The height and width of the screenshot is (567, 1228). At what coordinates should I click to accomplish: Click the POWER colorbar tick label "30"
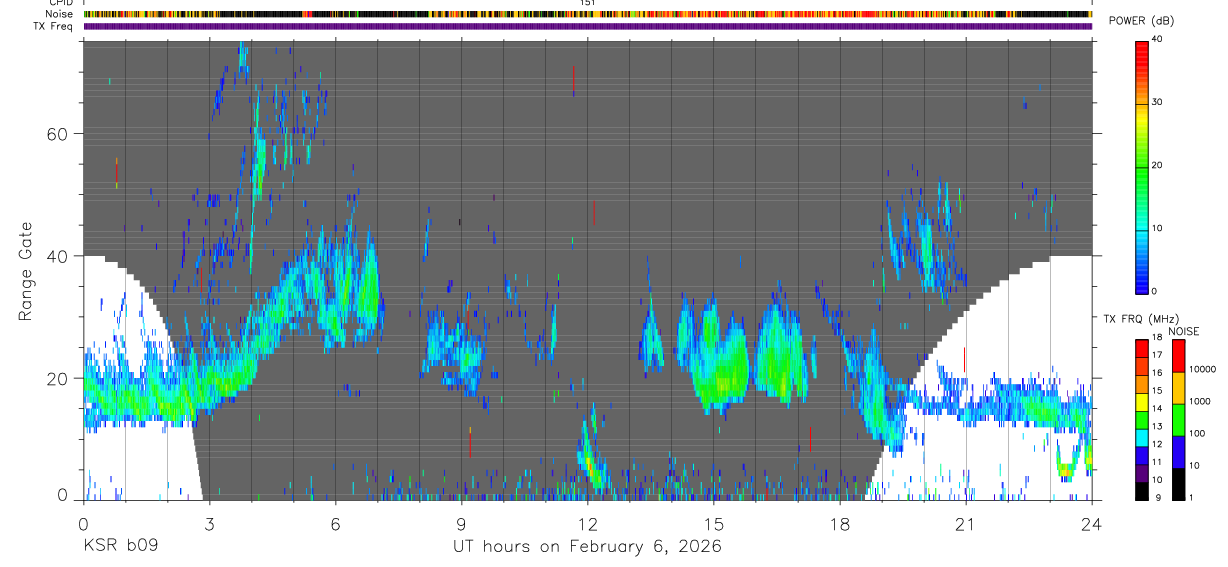click(x=1157, y=102)
